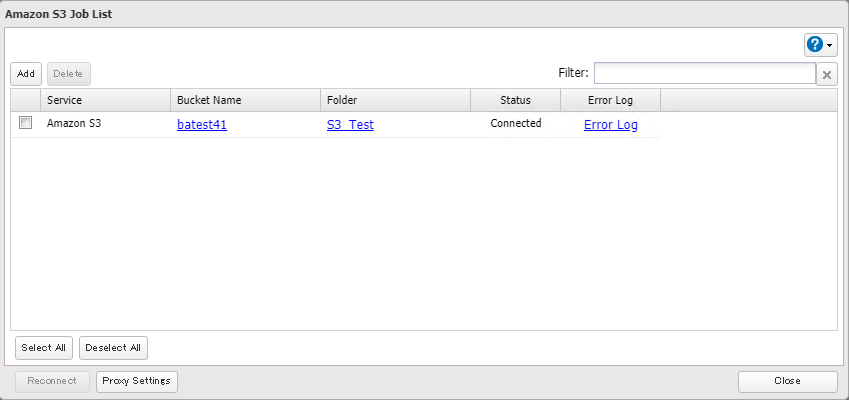
Task: View the Error Log link for batest41
Action: tap(611, 125)
